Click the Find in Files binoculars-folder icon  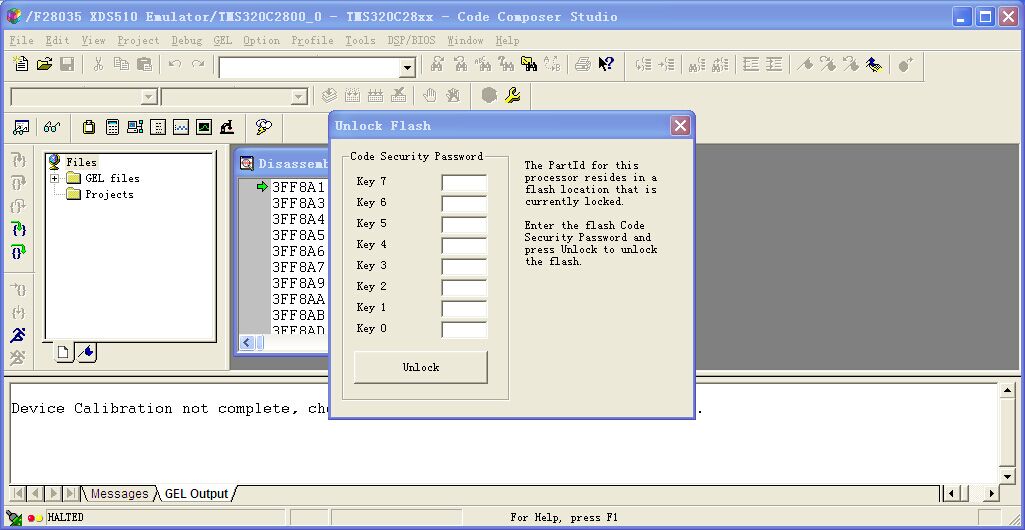[529, 64]
